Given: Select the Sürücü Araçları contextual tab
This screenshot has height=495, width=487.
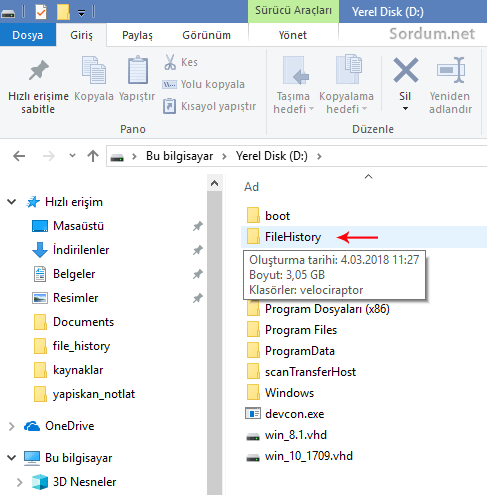Looking at the screenshot, I should (x=293, y=11).
